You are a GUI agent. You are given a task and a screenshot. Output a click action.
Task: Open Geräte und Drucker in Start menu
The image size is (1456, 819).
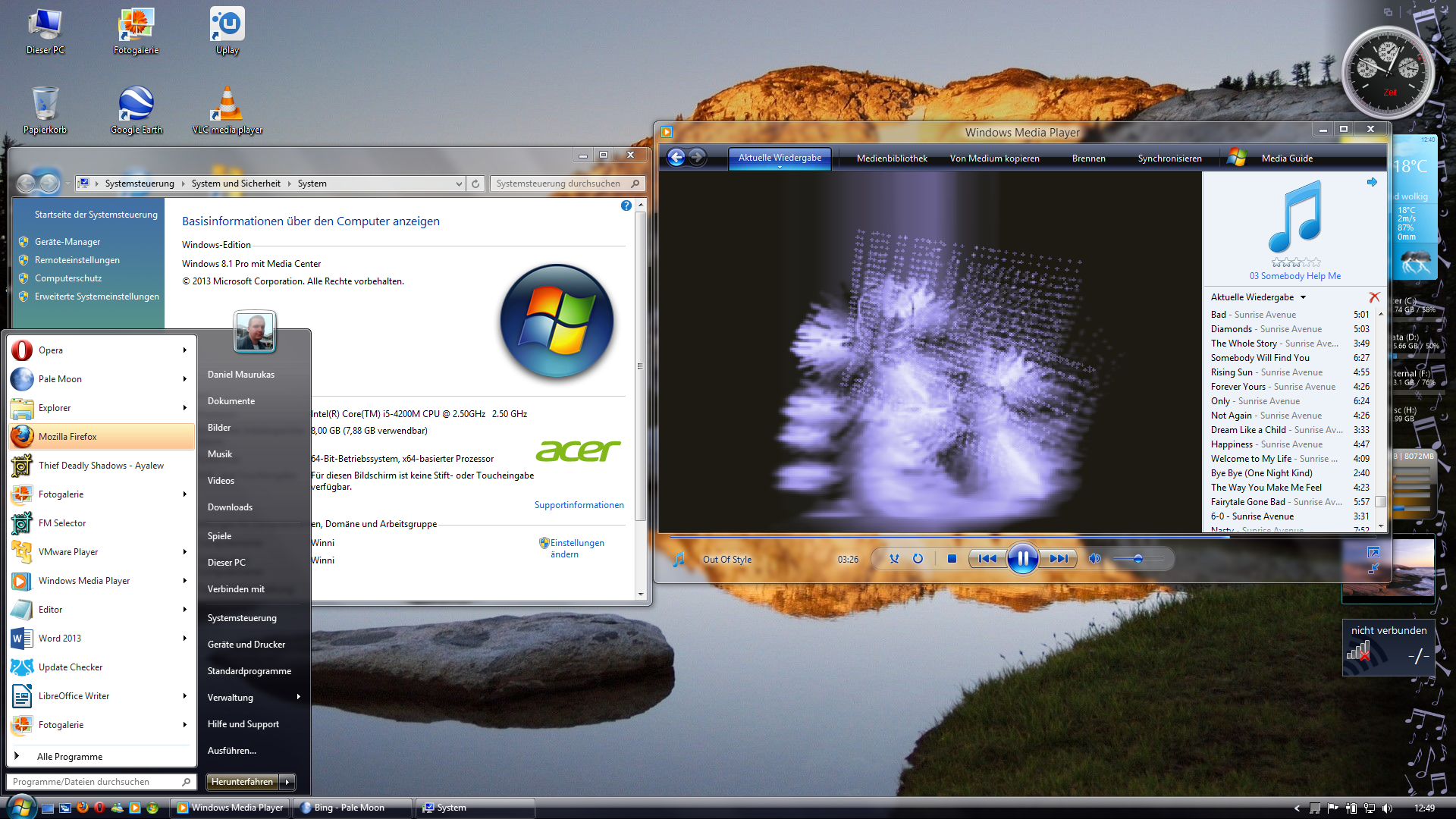point(246,645)
